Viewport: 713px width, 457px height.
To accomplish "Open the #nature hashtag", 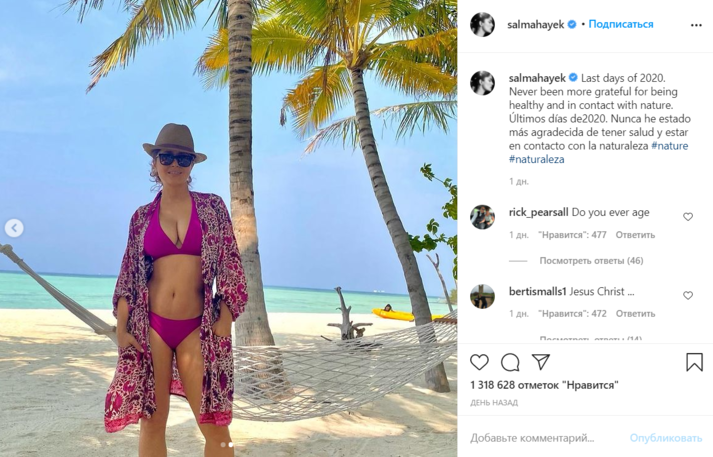I will tap(669, 146).
